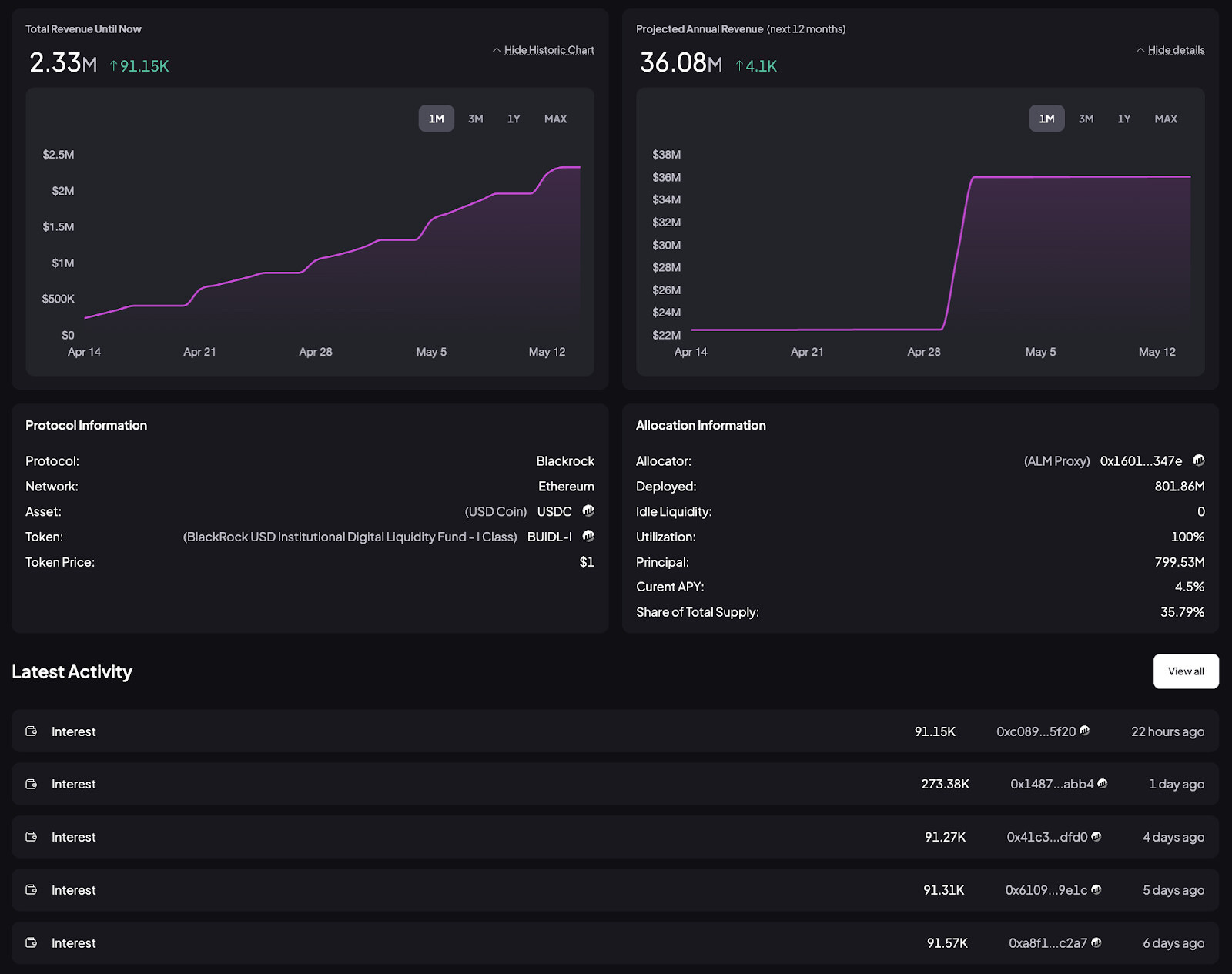Click the explorer icon next to hash 0xa8f1...c2a7
Image resolution: width=1232 pixels, height=974 pixels.
[x=1096, y=942]
